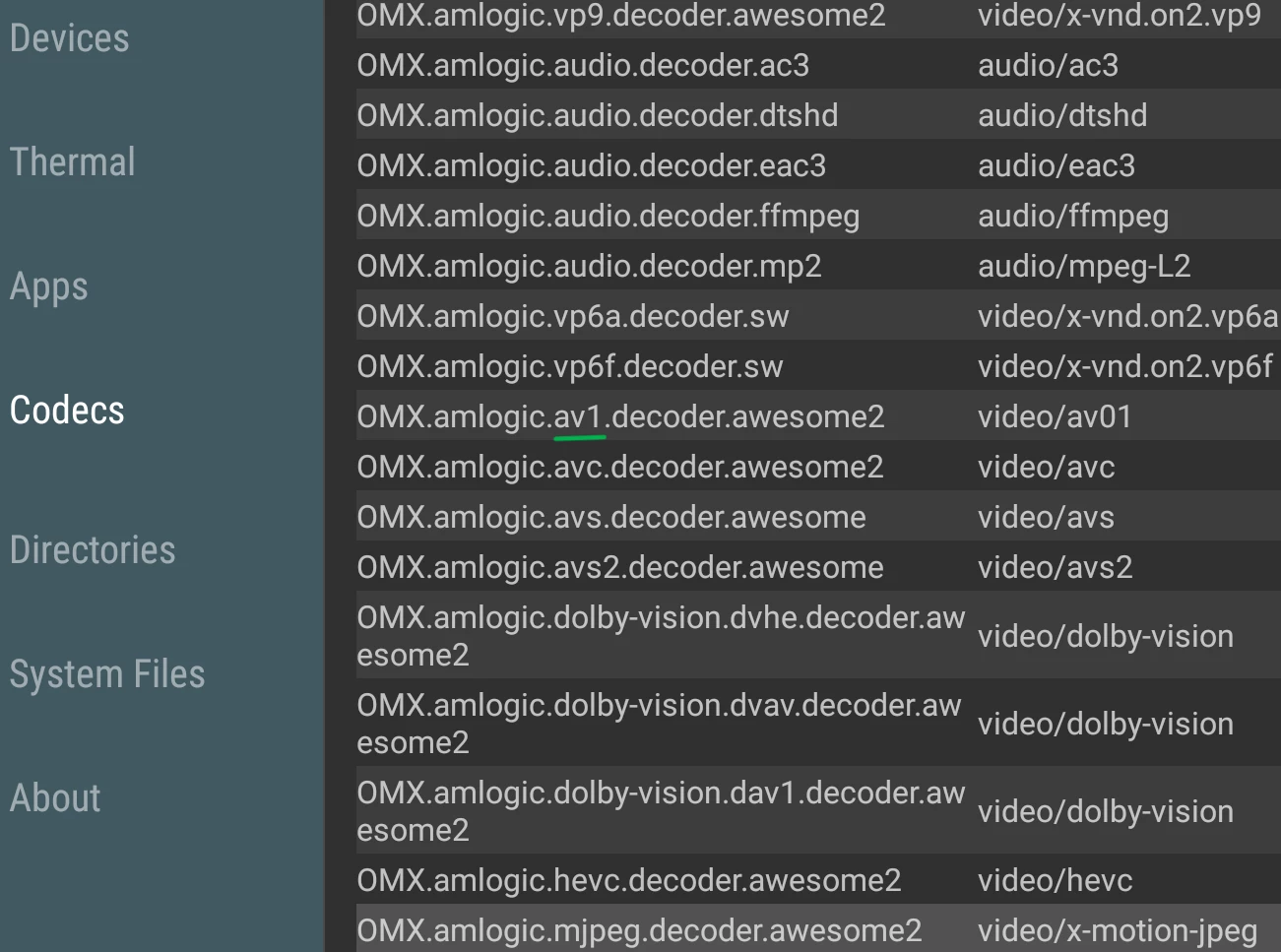Click the OMX.amlogic.audio.decoder.dtshd codec entry
The width and height of the screenshot is (1281, 952).
597,116
